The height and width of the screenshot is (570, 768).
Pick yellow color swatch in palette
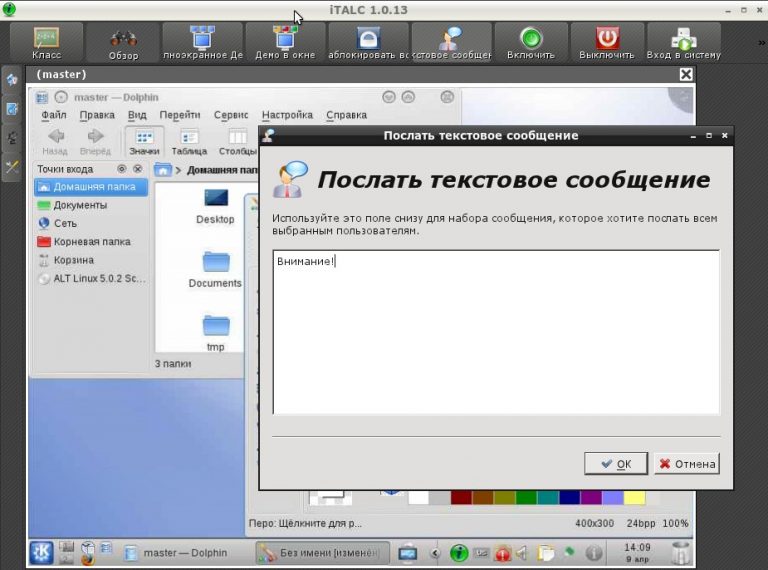point(634,498)
